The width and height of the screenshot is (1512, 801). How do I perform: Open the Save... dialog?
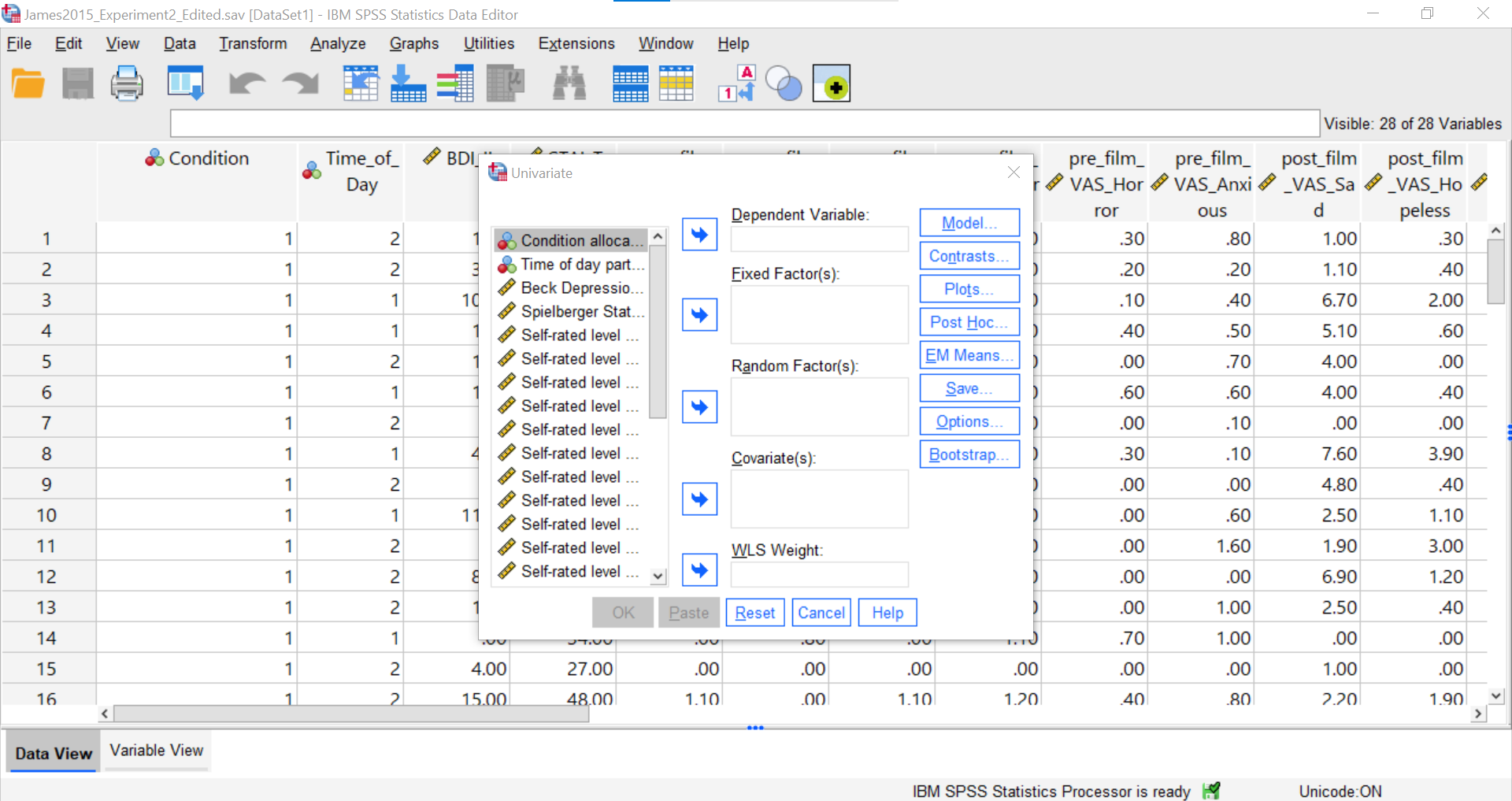tap(969, 388)
